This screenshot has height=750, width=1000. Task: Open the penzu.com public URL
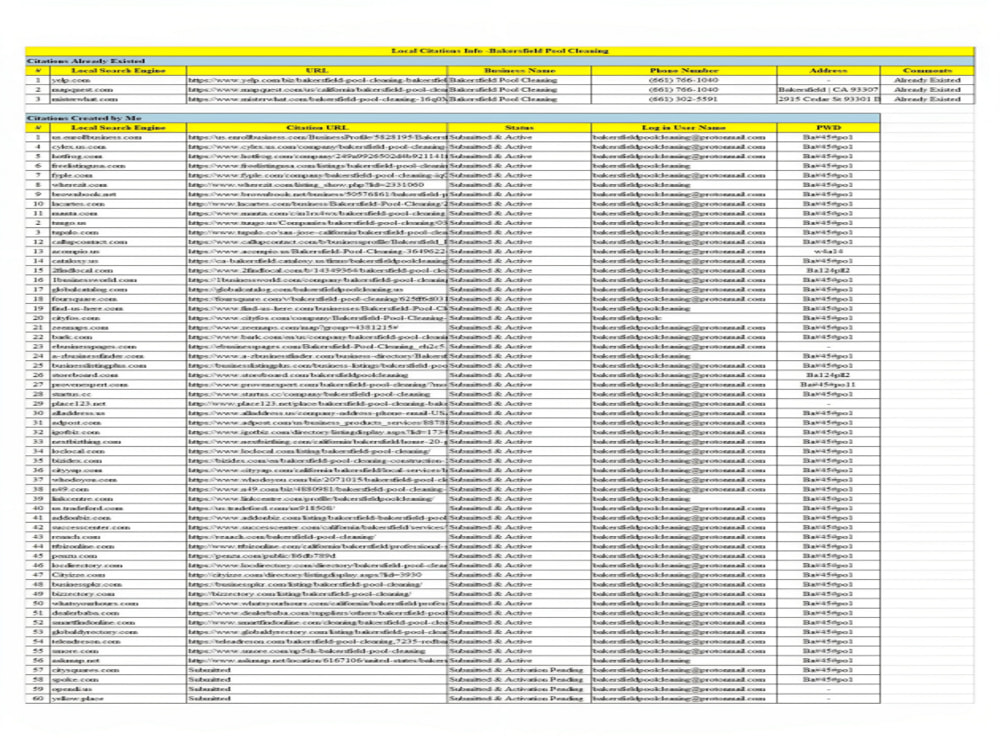317,556
